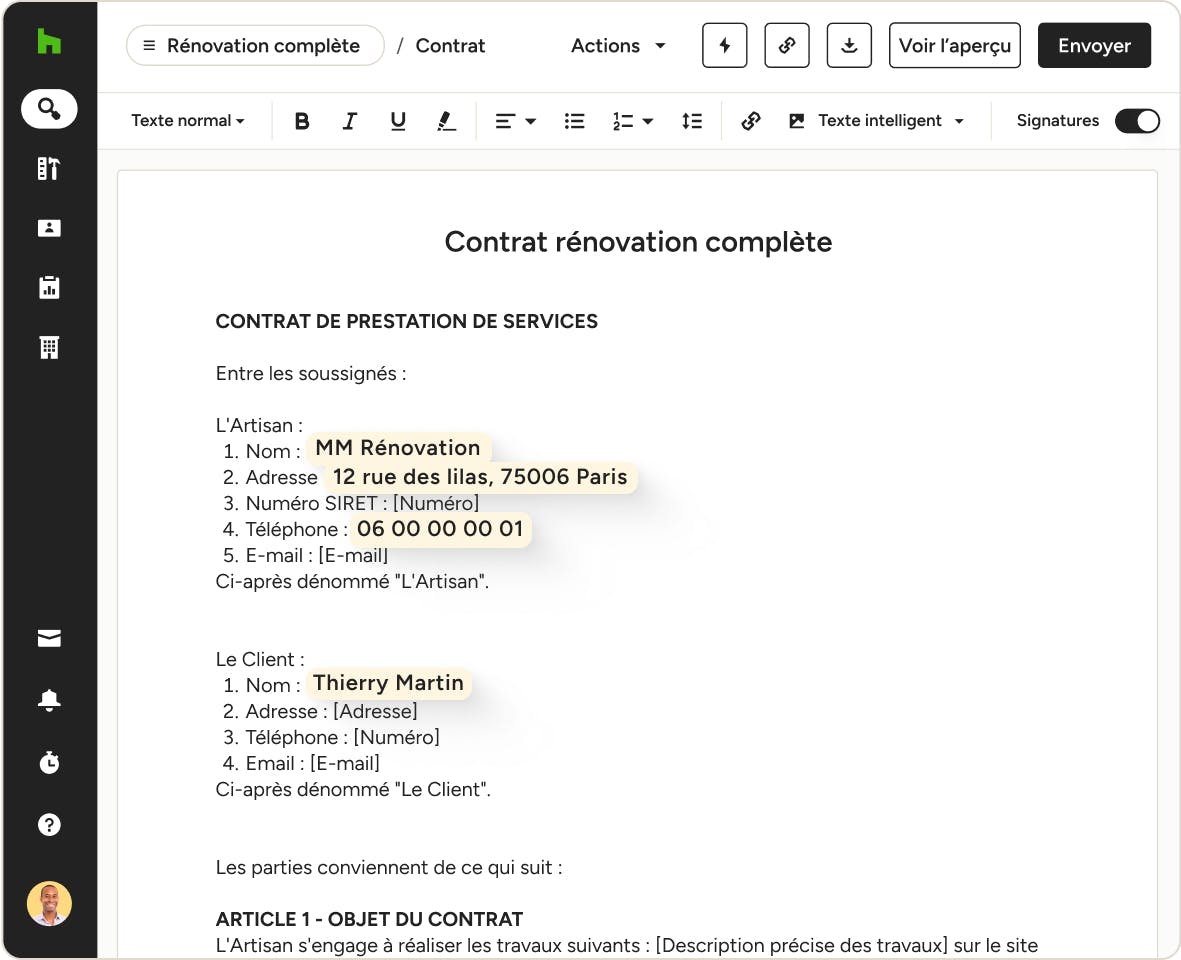Toggle the Signatures switch off
Screen dimensions: 1181x960
[x=1137, y=121]
